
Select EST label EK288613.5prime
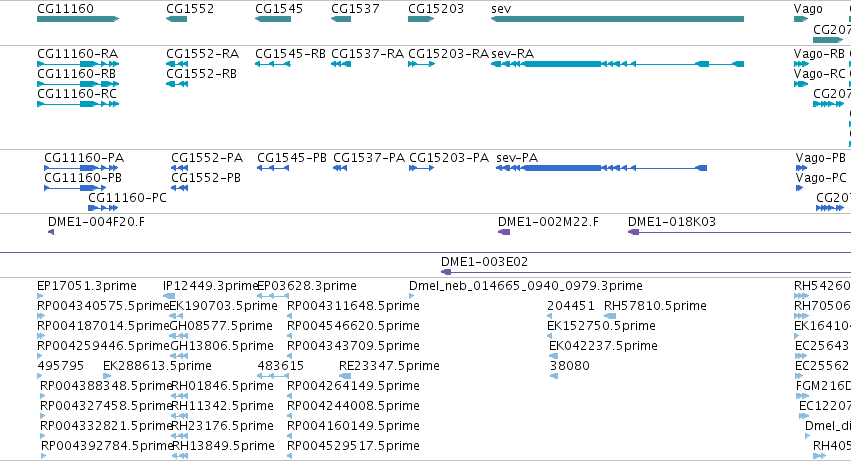157,367
